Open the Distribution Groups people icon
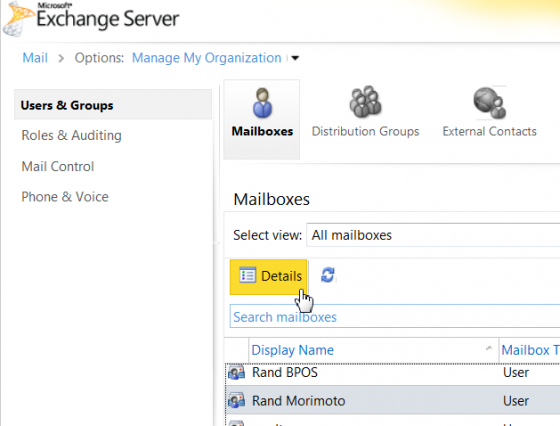560x426 pixels. (x=365, y=102)
